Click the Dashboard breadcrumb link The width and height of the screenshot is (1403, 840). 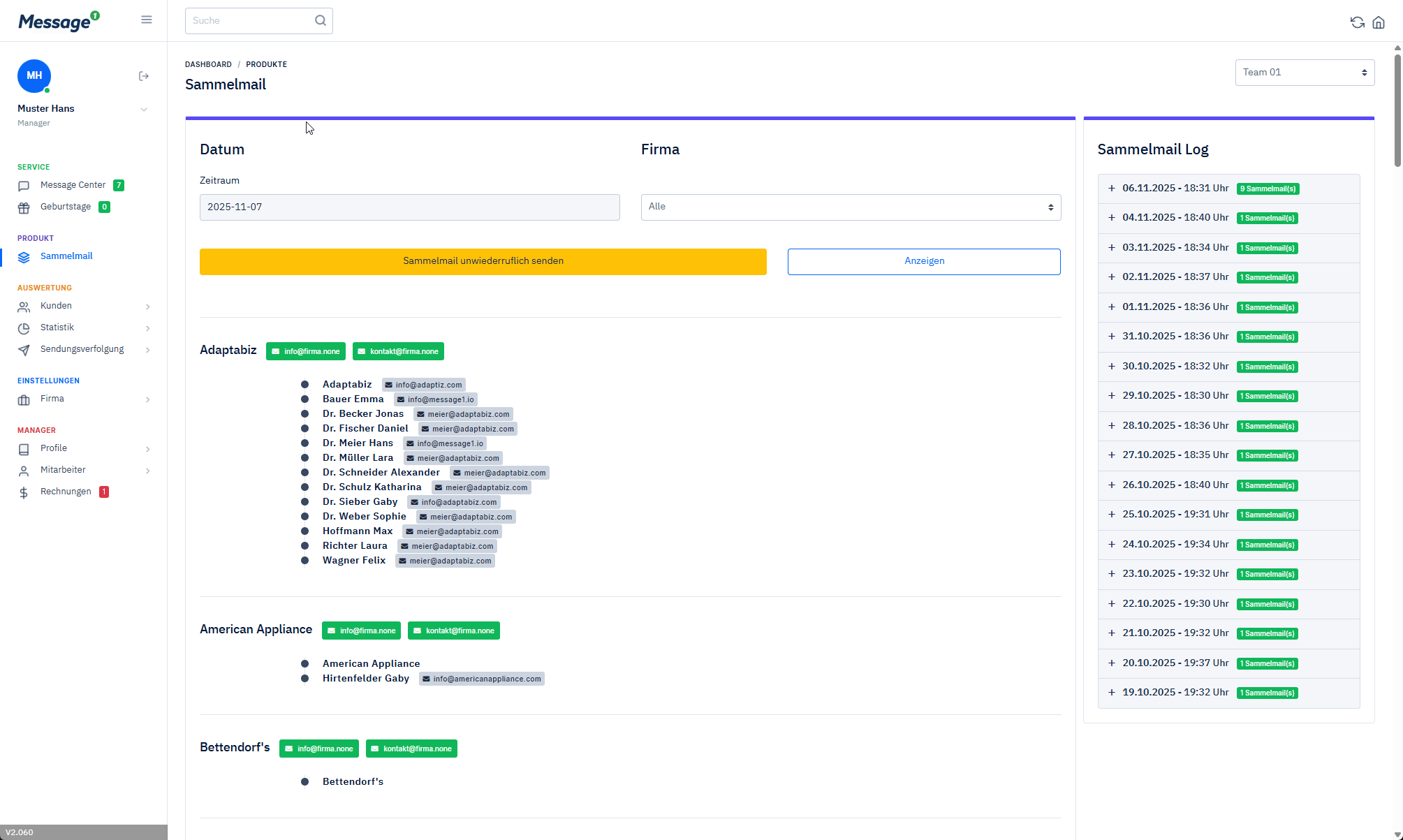click(x=208, y=64)
